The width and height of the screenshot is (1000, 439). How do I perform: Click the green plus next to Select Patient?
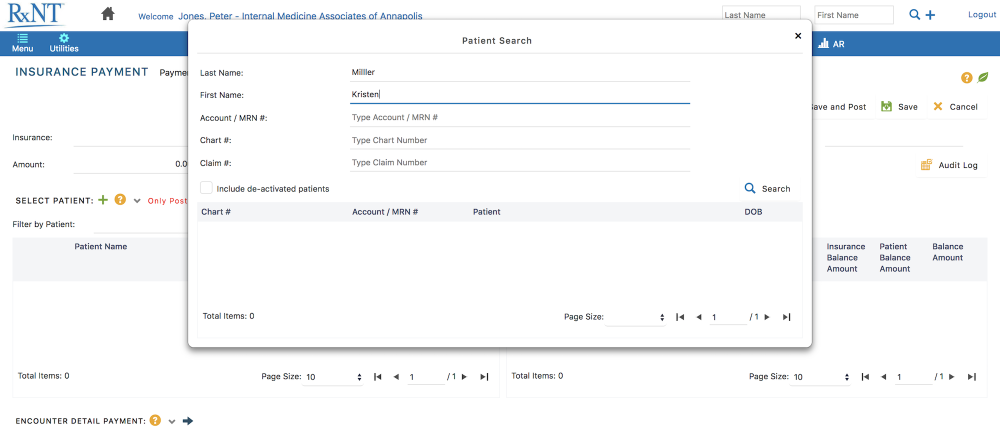pos(103,200)
